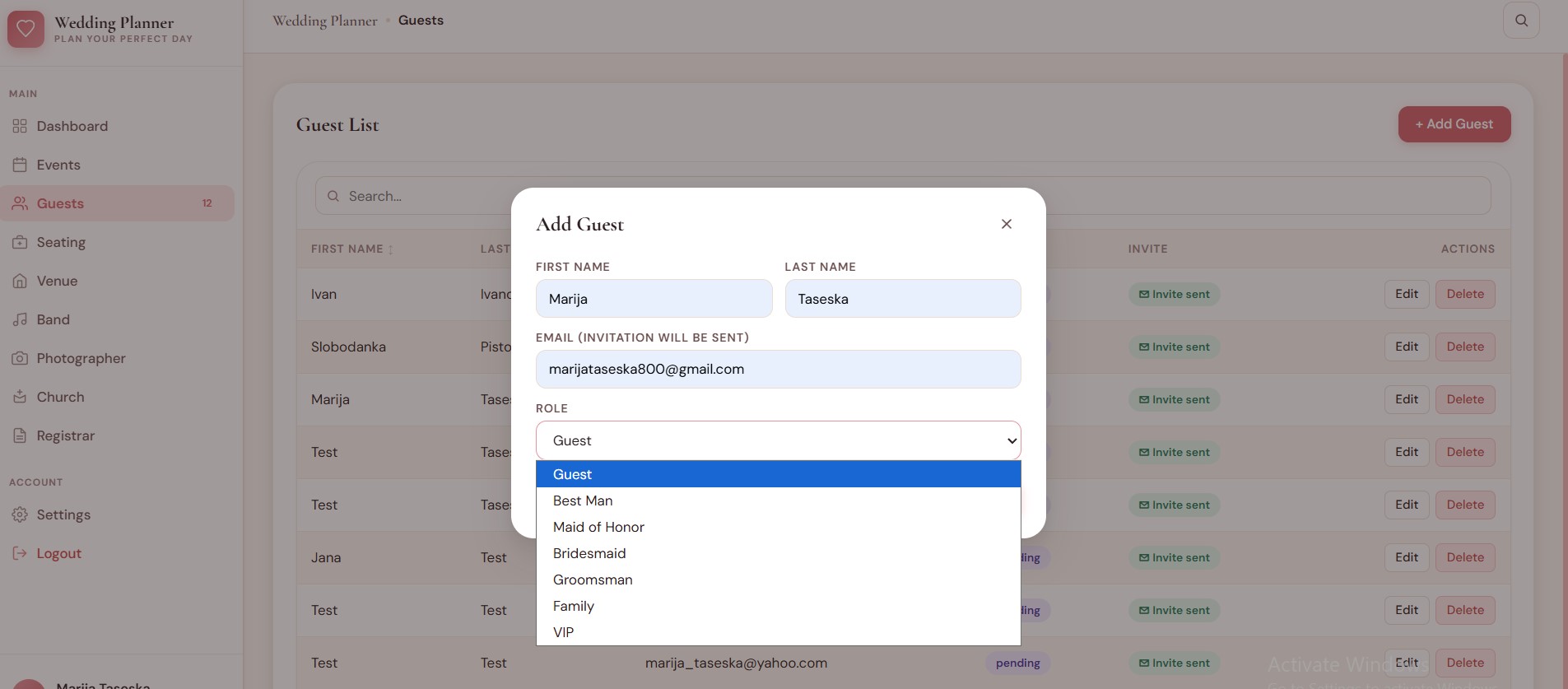1568x689 pixels.
Task: Open Seating page from sidebar
Action: tap(61, 242)
